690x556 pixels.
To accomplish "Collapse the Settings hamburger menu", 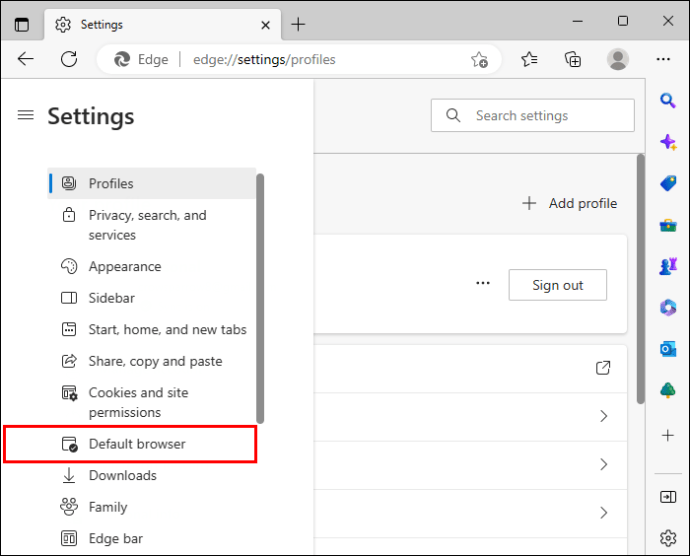I will (26, 115).
